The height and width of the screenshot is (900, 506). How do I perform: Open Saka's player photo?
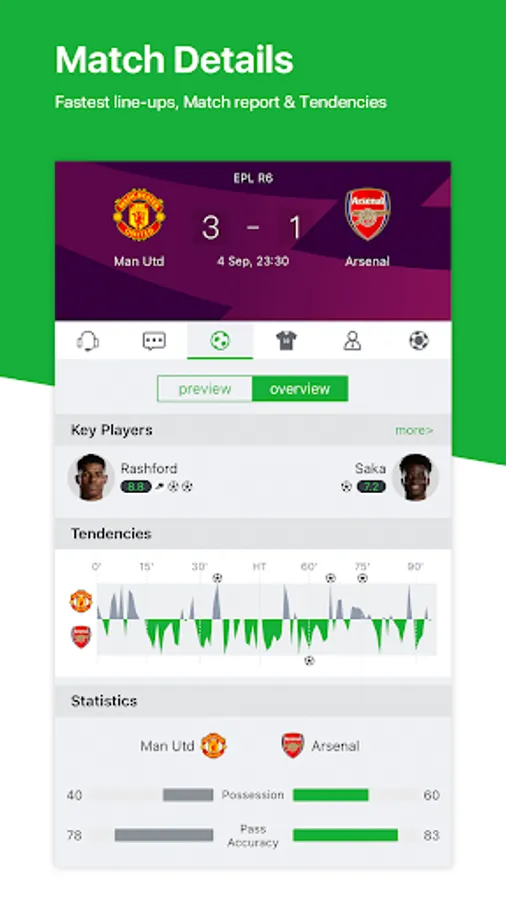415,478
